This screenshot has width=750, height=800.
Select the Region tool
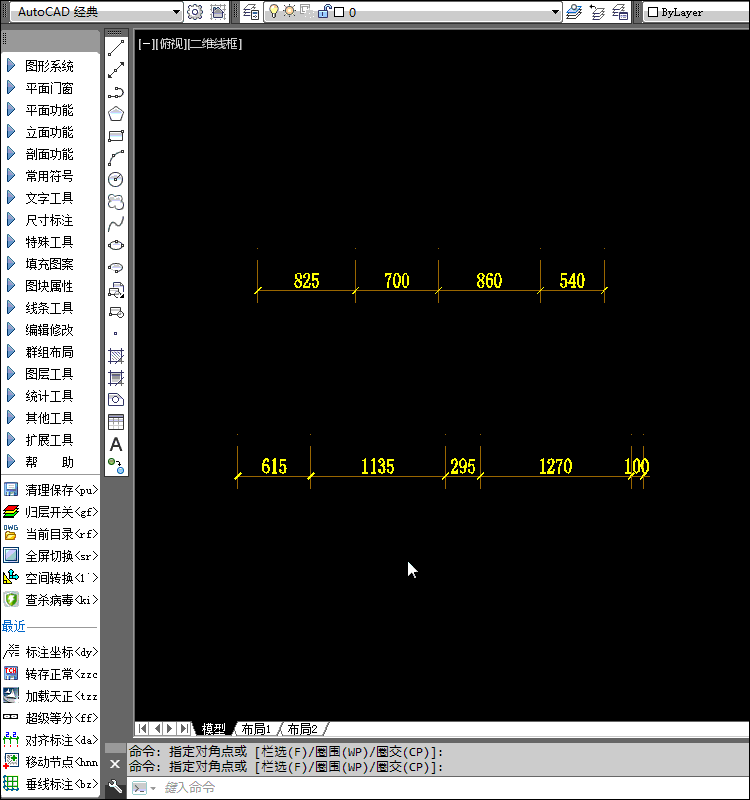click(116, 399)
